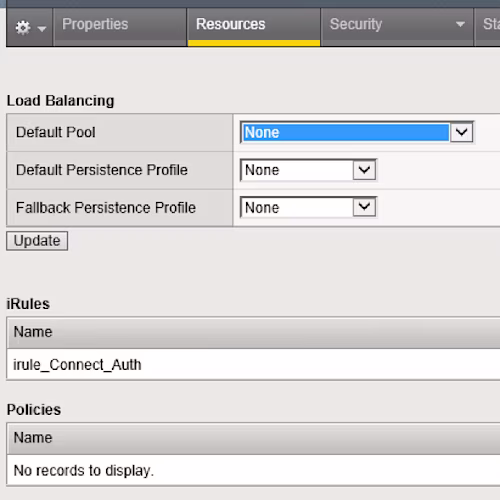Open the Default Persistence Profile dropdown
The image size is (500, 500).
(308, 170)
